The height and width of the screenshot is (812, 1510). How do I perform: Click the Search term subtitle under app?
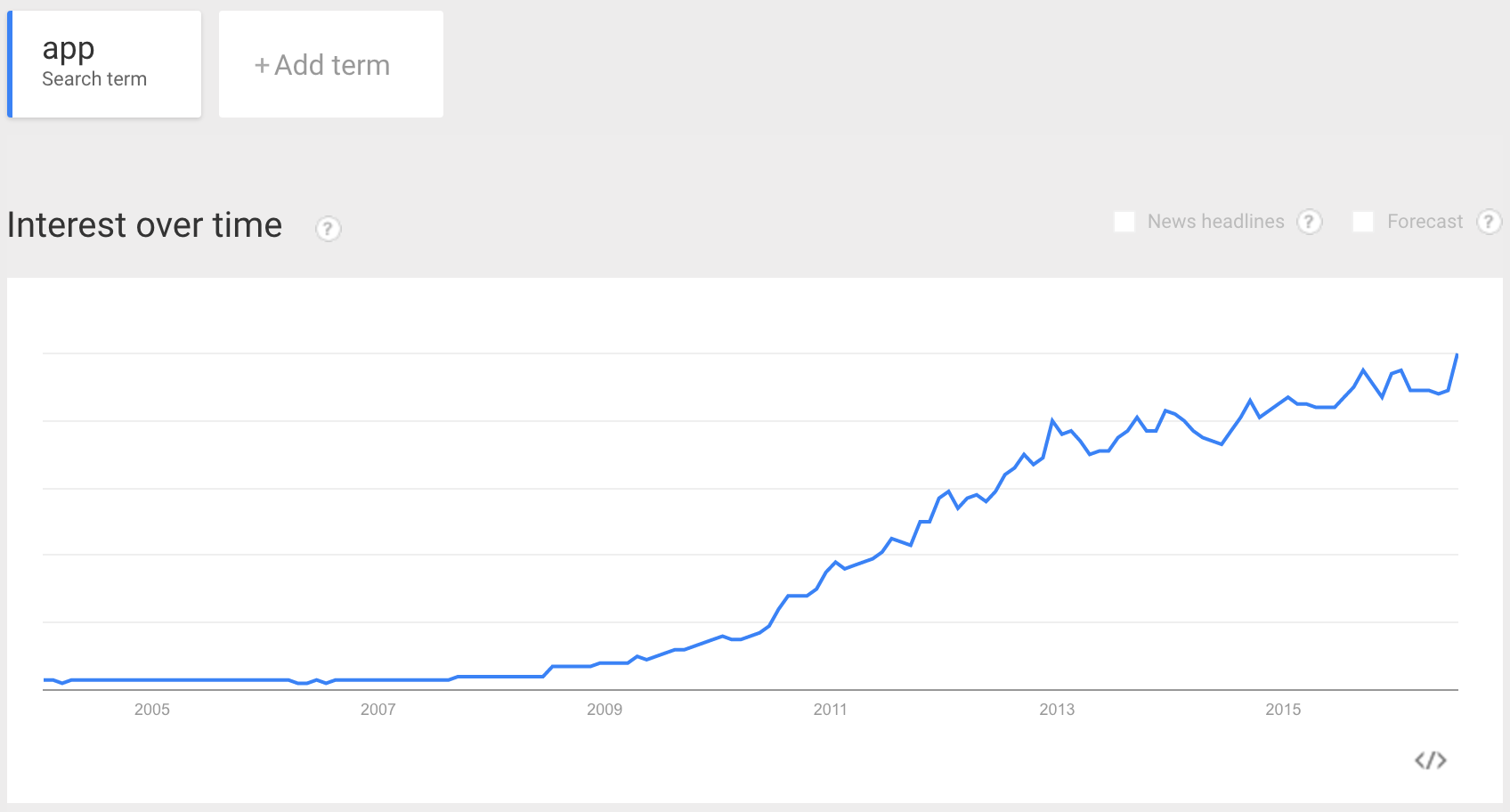coord(94,79)
